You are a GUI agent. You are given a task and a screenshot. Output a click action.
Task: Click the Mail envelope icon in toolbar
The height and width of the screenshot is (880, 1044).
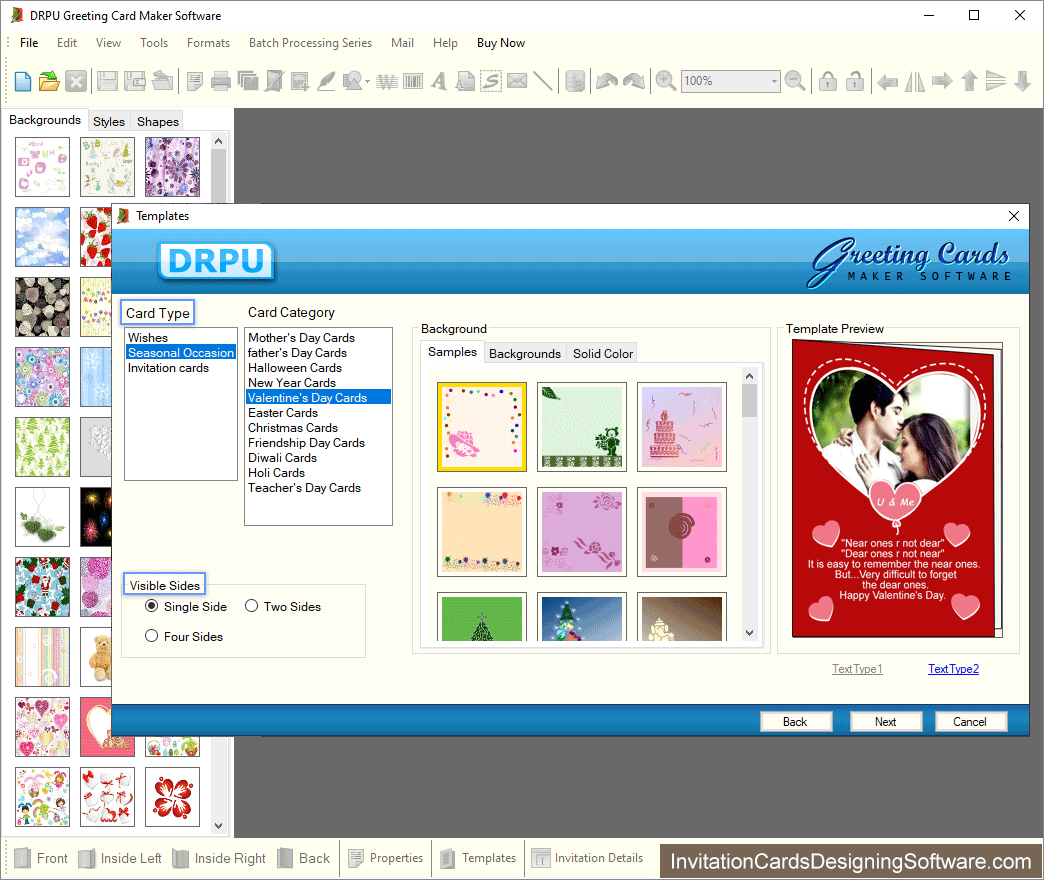point(517,81)
